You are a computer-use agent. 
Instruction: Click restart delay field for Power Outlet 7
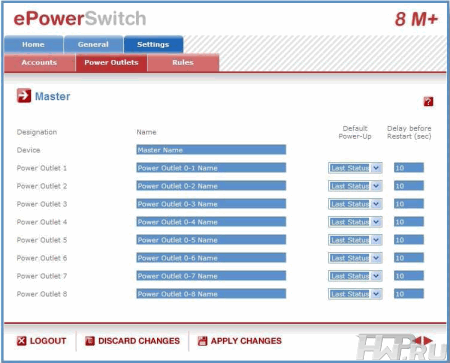click(409, 276)
